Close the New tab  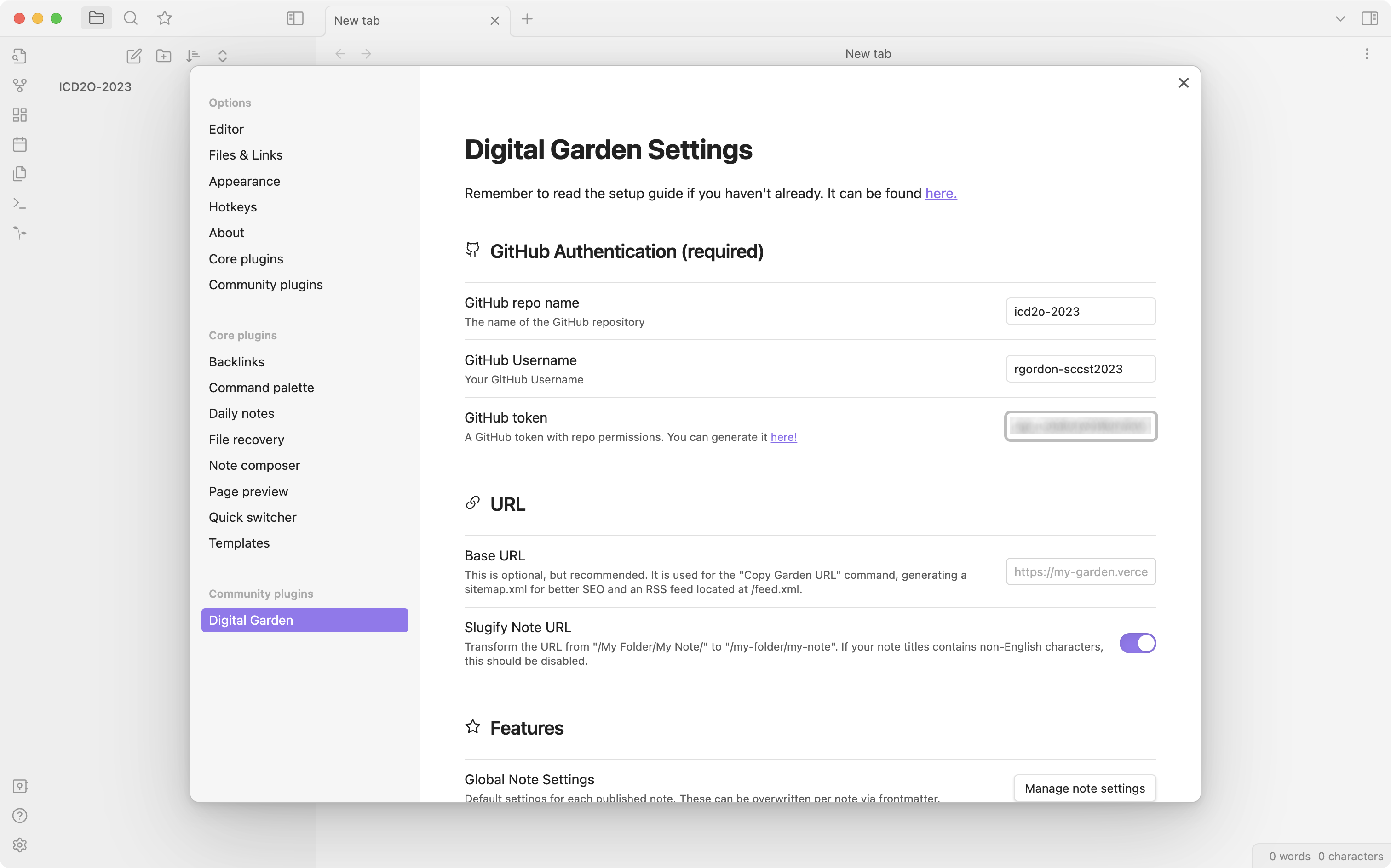(x=494, y=21)
